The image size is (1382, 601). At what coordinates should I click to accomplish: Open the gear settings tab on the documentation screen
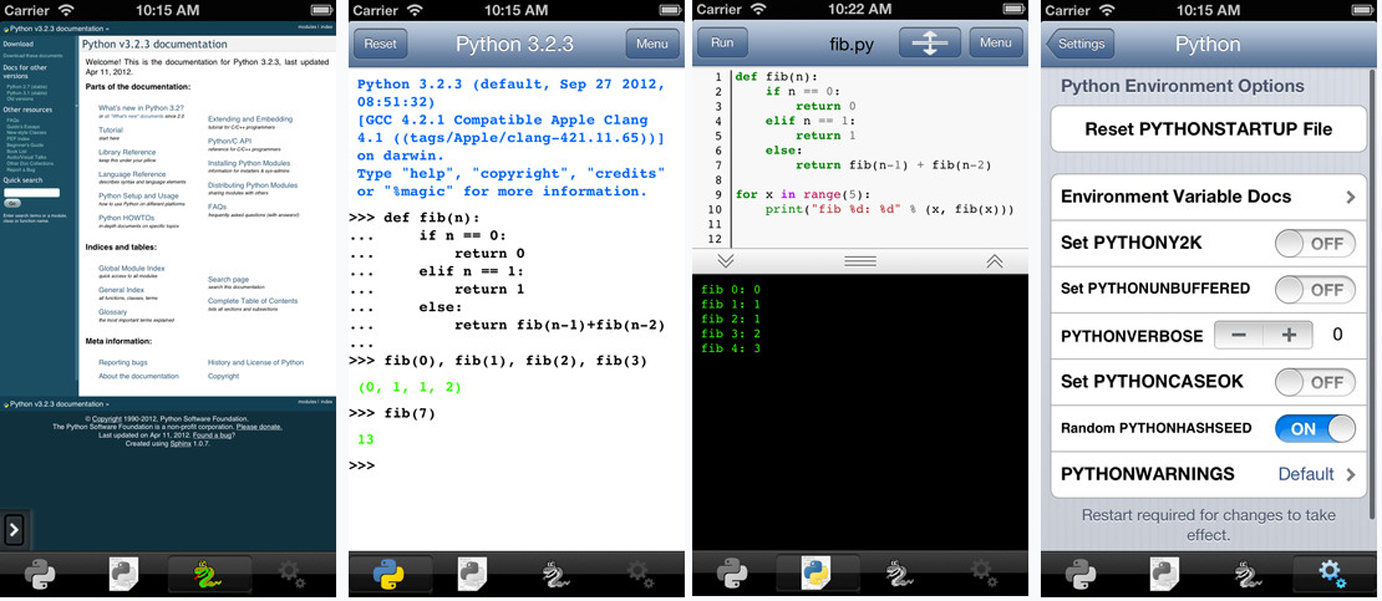tap(291, 573)
